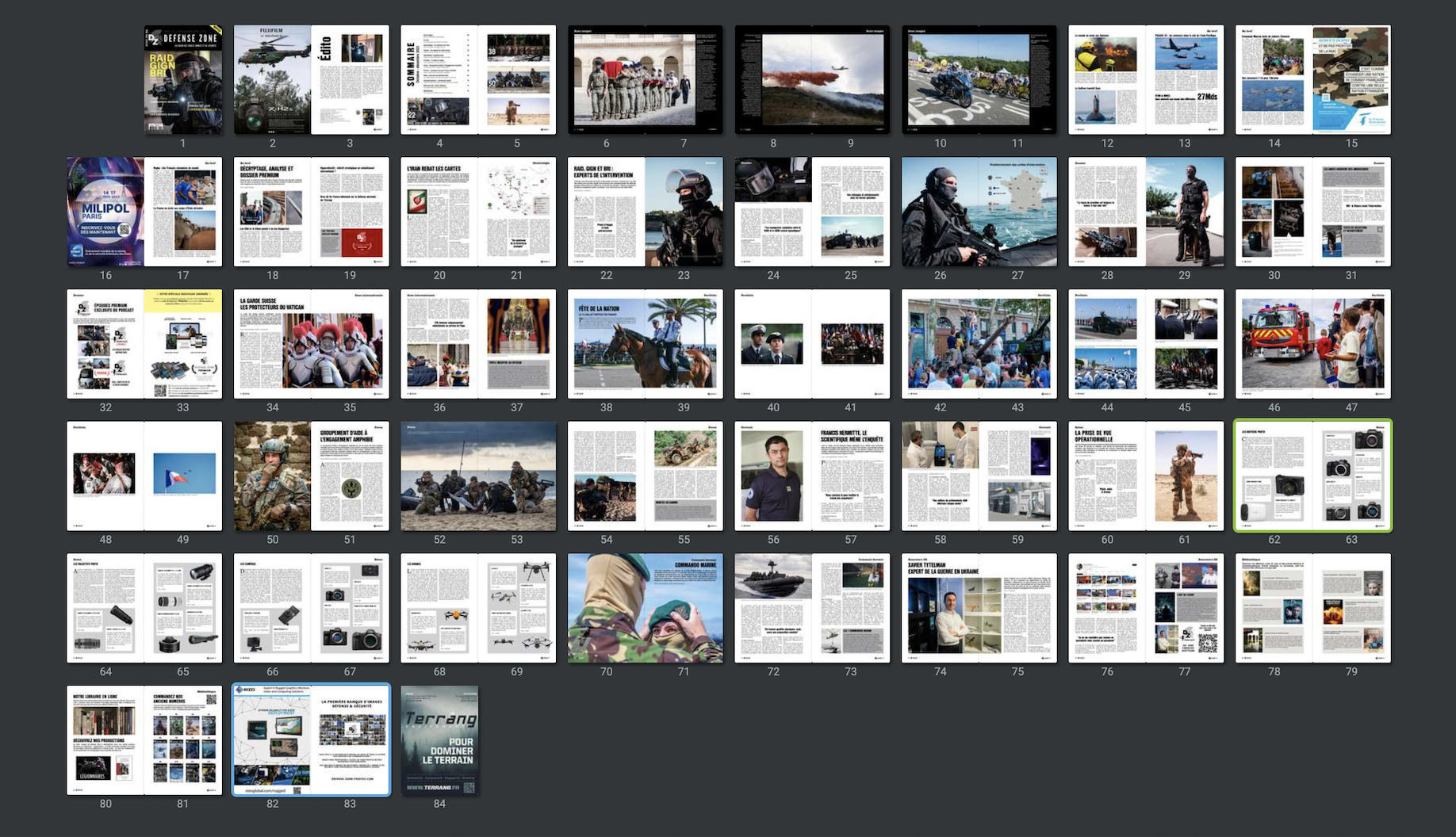Click the Milipol Paris ad page 16

(x=105, y=212)
